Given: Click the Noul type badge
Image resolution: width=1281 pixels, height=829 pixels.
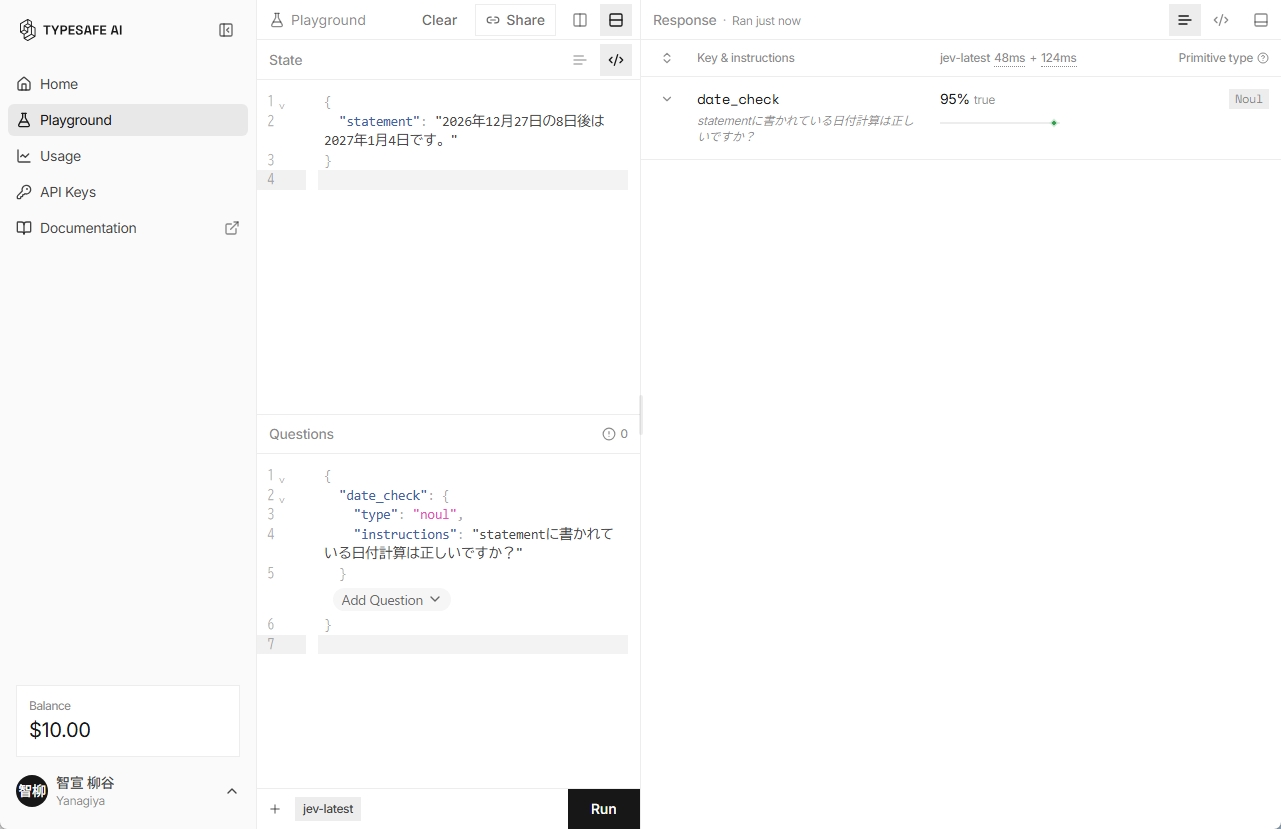Looking at the screenshot, I should (1249, 99).
